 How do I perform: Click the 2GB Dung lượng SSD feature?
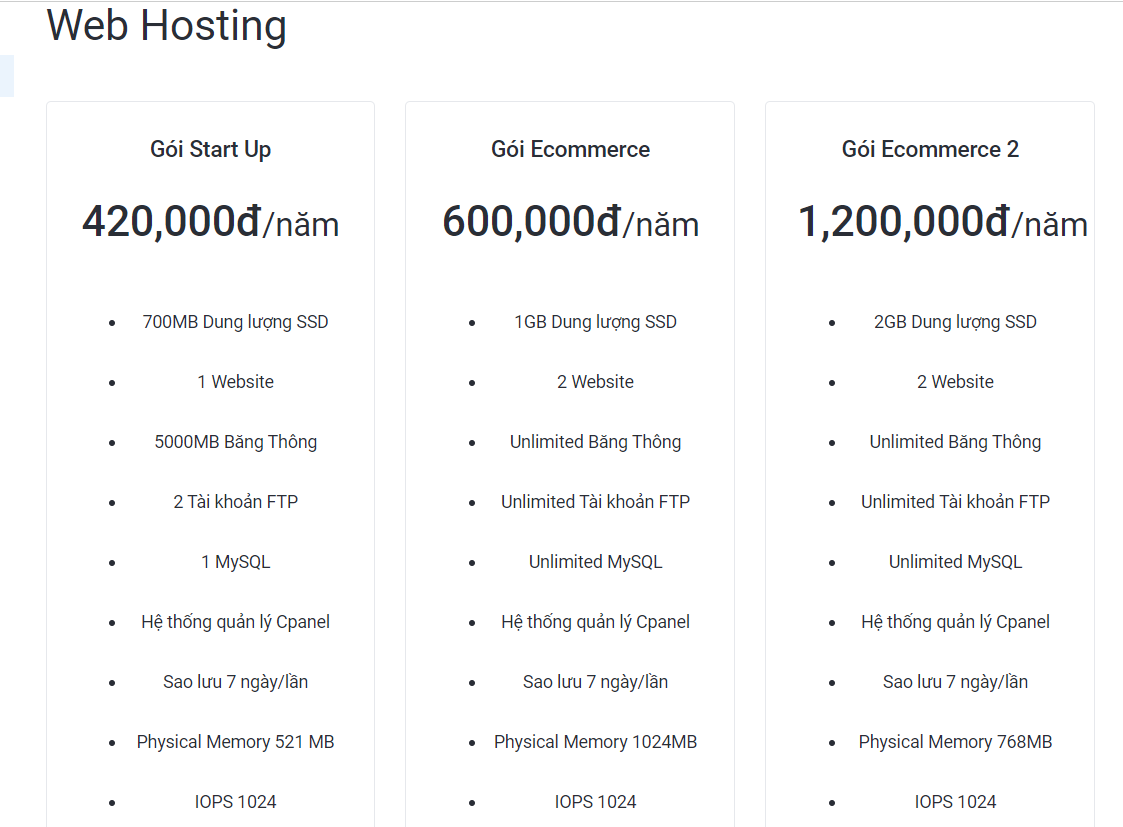pos(955,322)
